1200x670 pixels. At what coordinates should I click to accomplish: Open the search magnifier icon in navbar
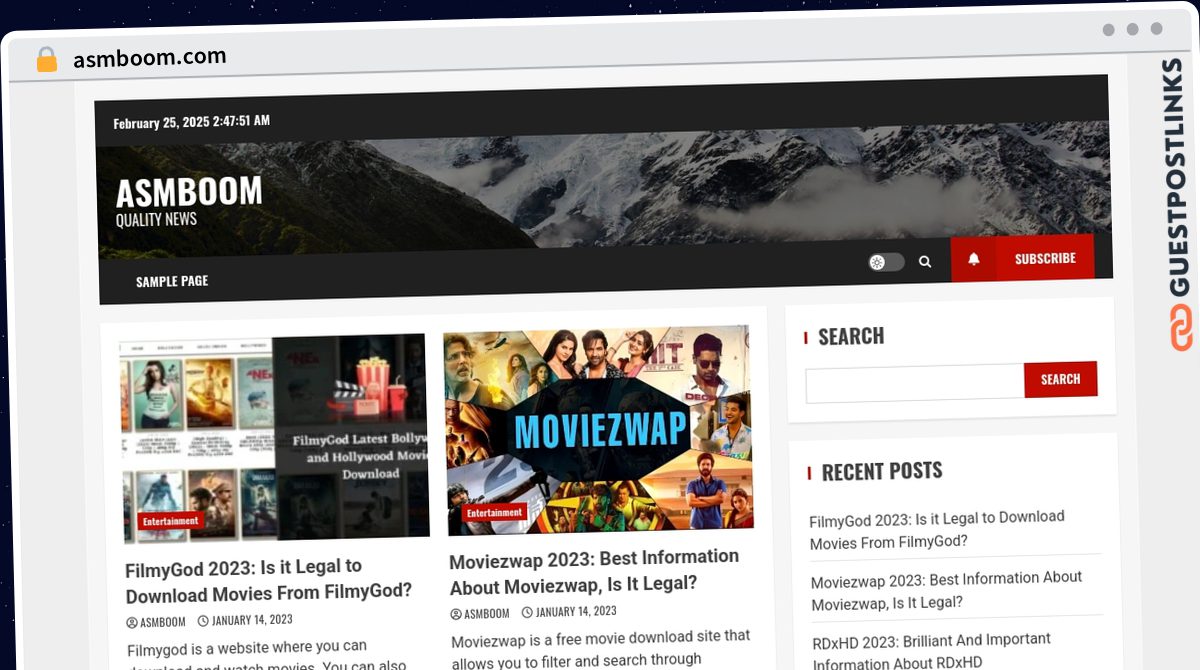click(925, 261)
